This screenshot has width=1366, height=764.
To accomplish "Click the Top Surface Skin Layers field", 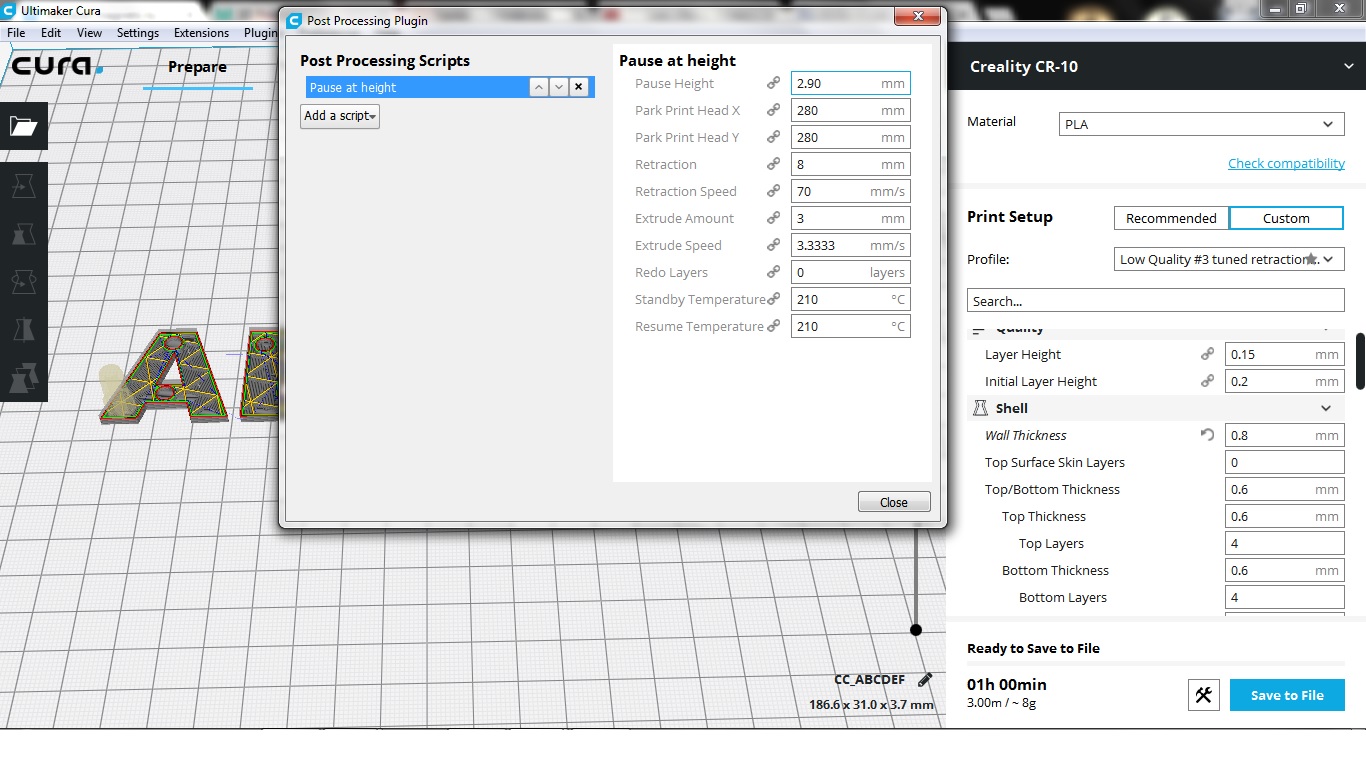I will pos(1285,462).
